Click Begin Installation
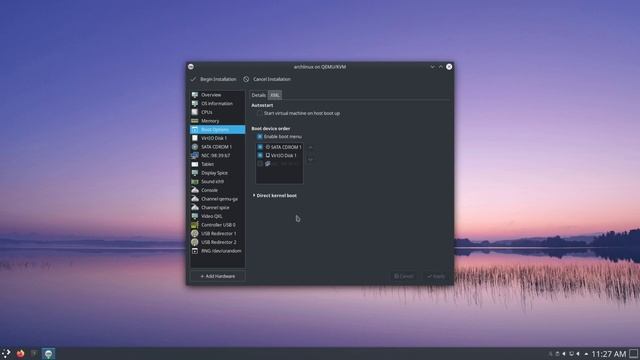640x360 pixels. tap(213, 79)
